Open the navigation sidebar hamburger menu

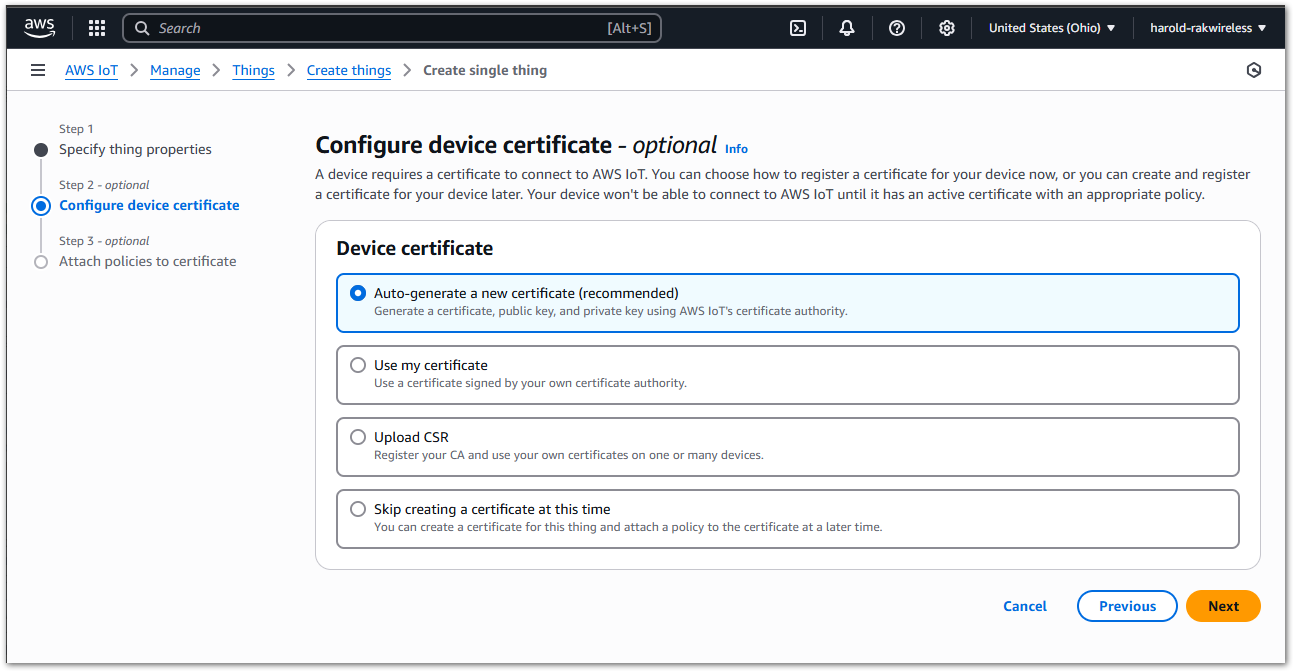point(37,70)
